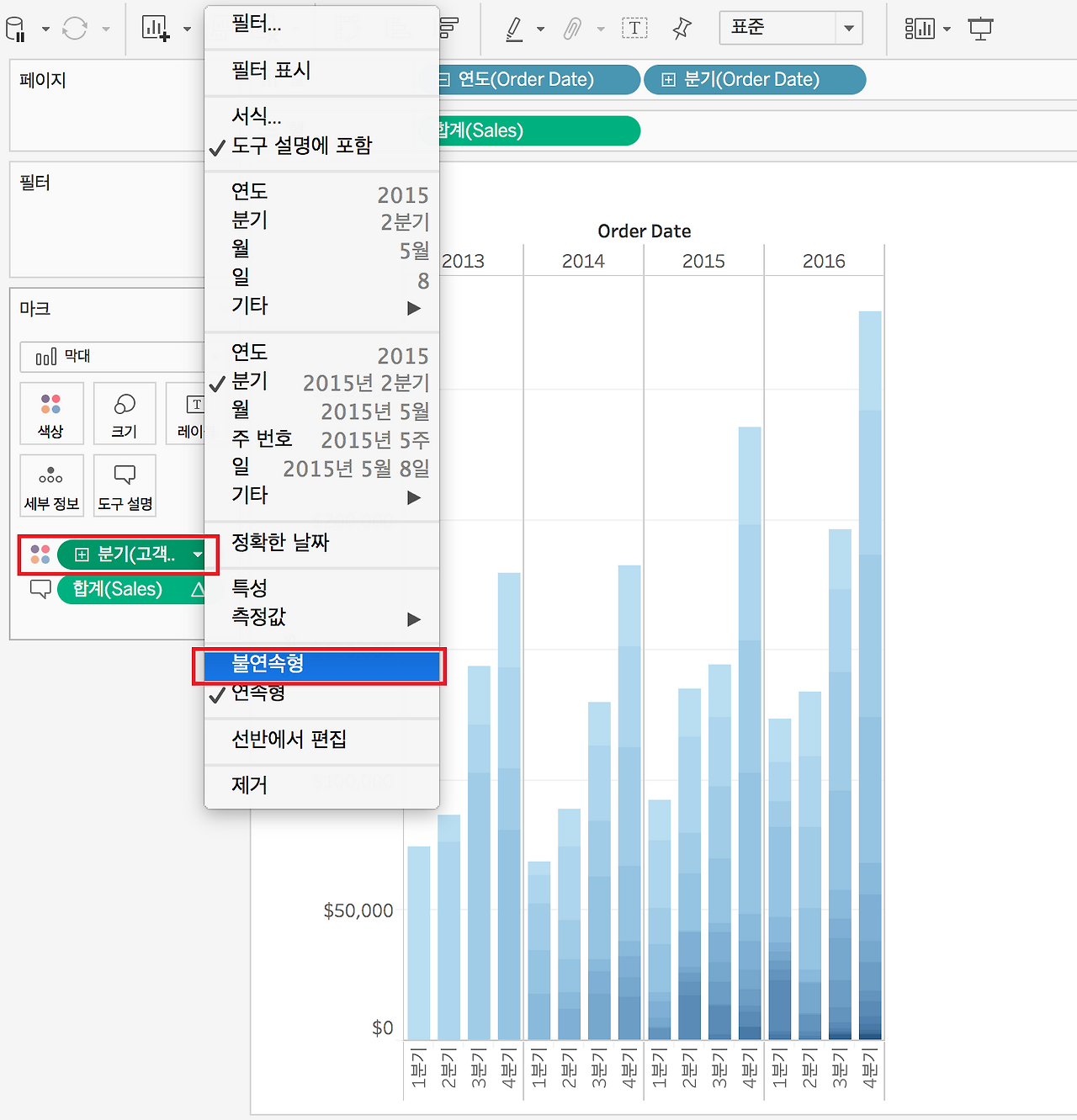Open the 세부 정보 detail card
The image size is (1077, 1120).
[x=51, y=486]
